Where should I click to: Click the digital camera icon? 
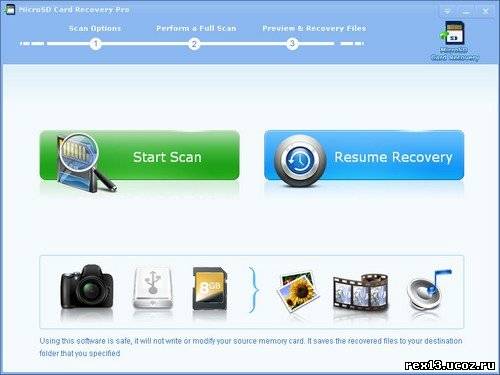(x=87, y=287)
